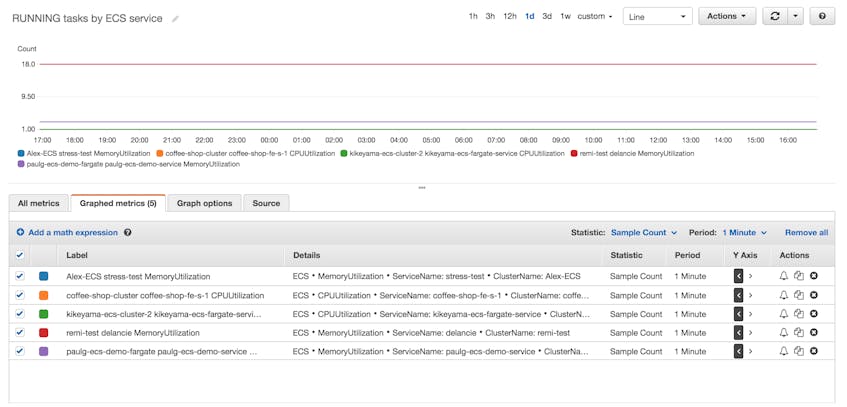Open the Line graph type dropdown
This screenshot has width=847, height=407.
pyautogui.click(x=657, y=16)
